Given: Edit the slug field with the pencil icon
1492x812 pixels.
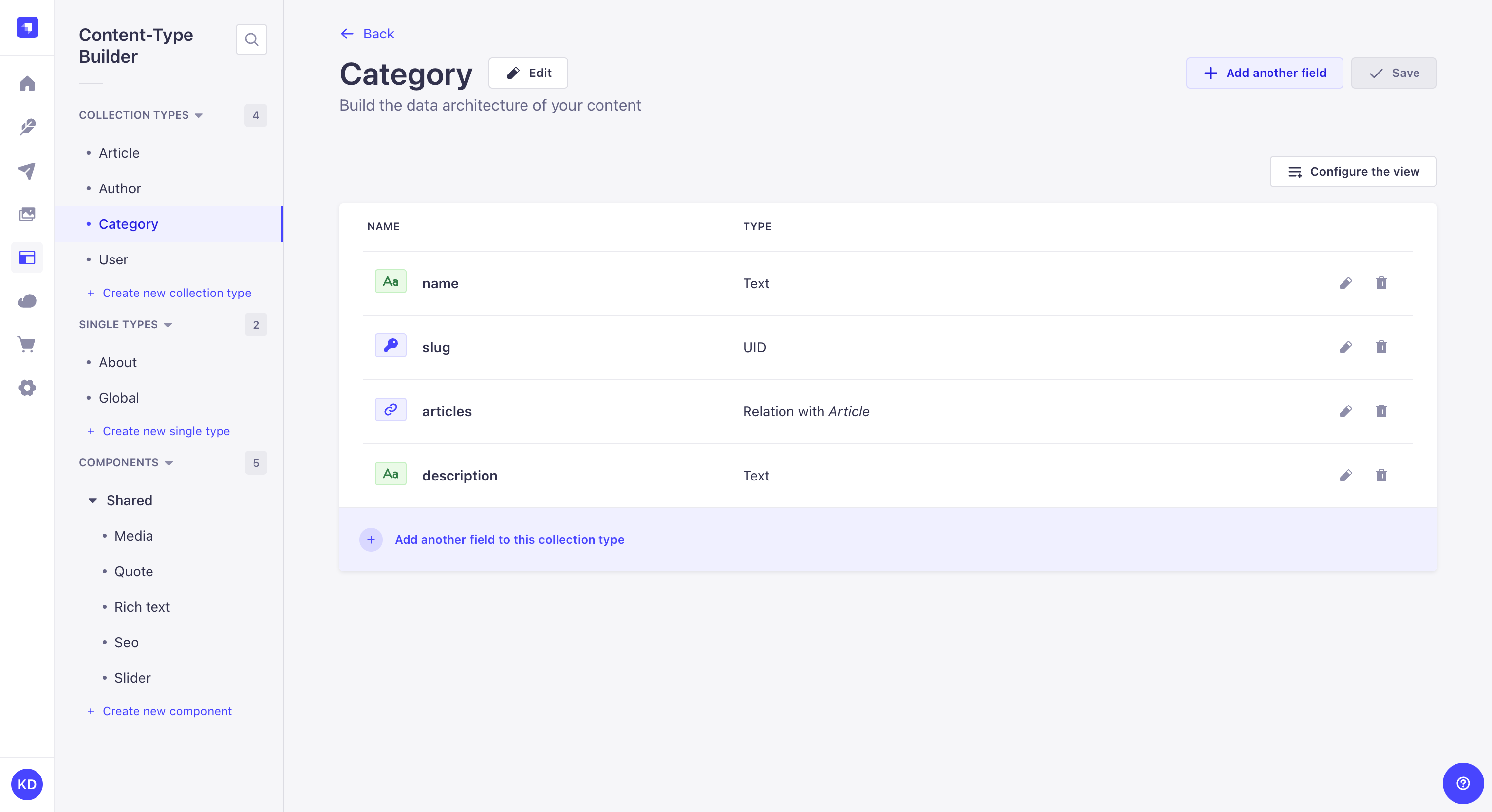Looking at the screenshot, I should (1346, 347).
